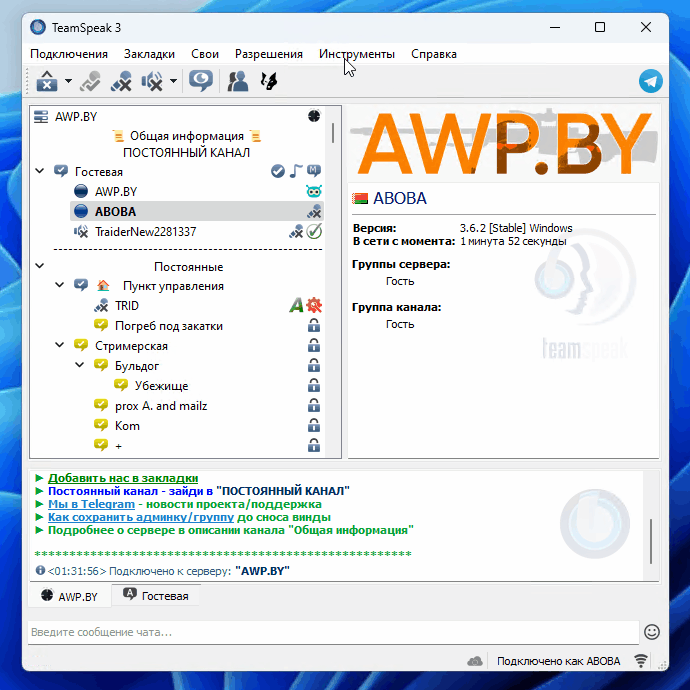The height and width of the screenshot is (690, 690).
Task: Click the channel tree vertical scrollbar
Action: [333, 132]
